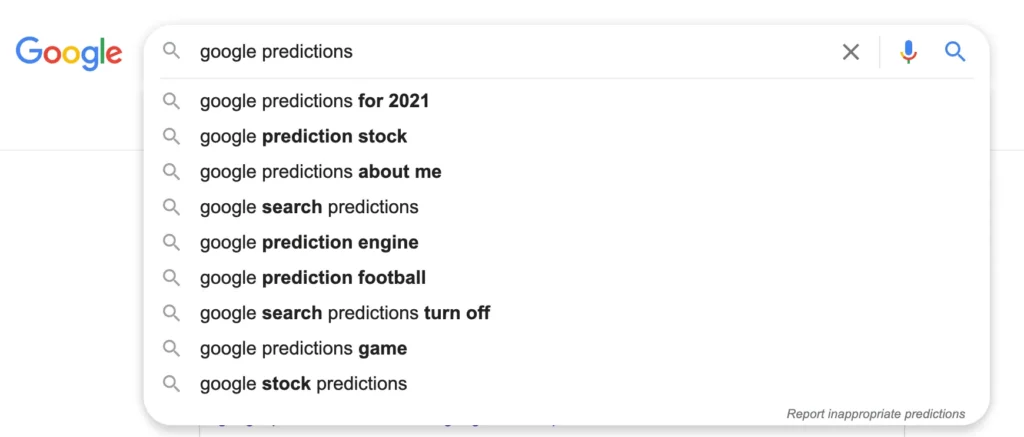Click the Google logo
The height and width of the screenshot is (437, 1024).
pyautogui.click(x=69, y=54)
